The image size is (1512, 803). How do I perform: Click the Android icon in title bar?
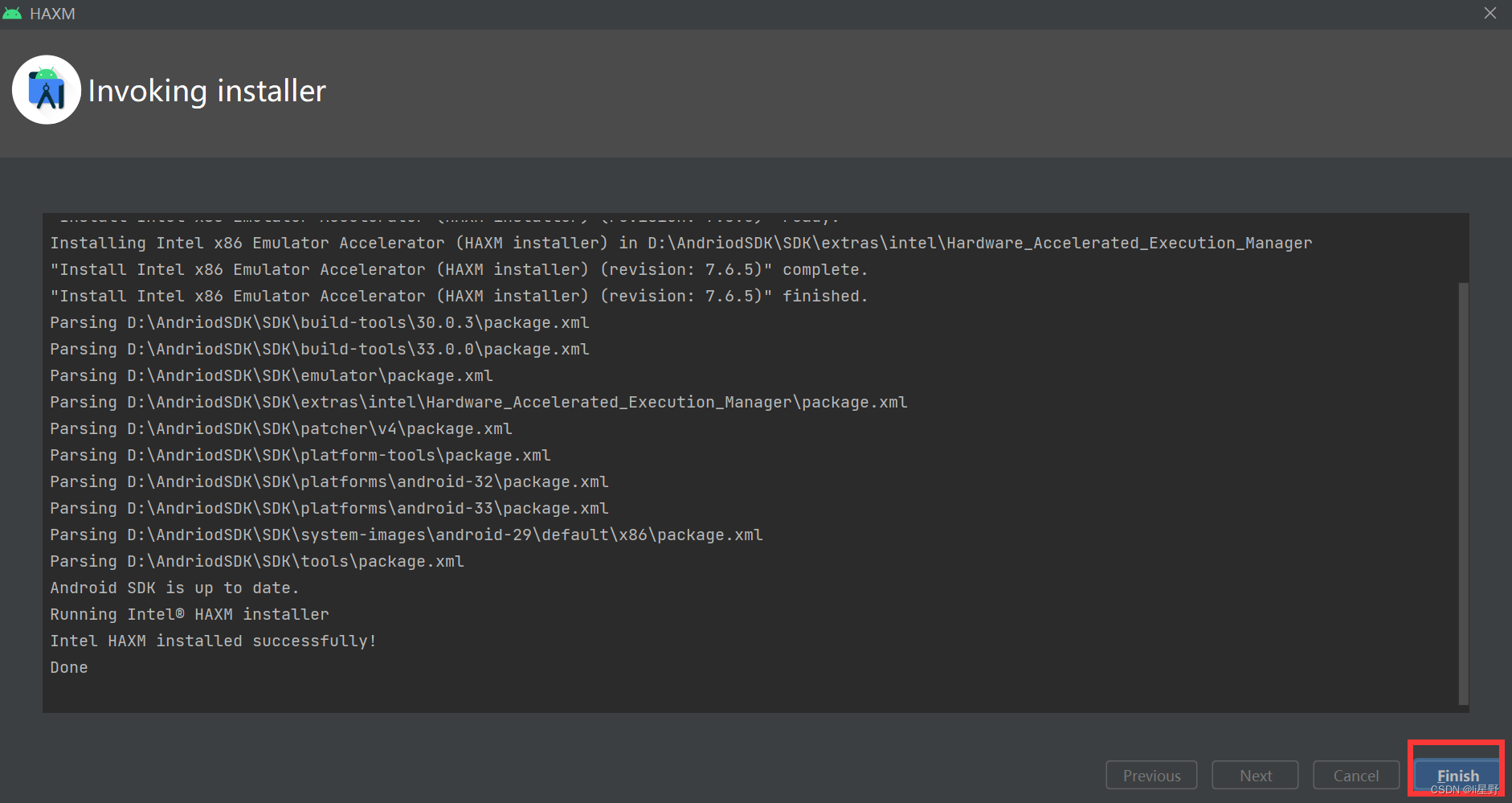[12, 14]
